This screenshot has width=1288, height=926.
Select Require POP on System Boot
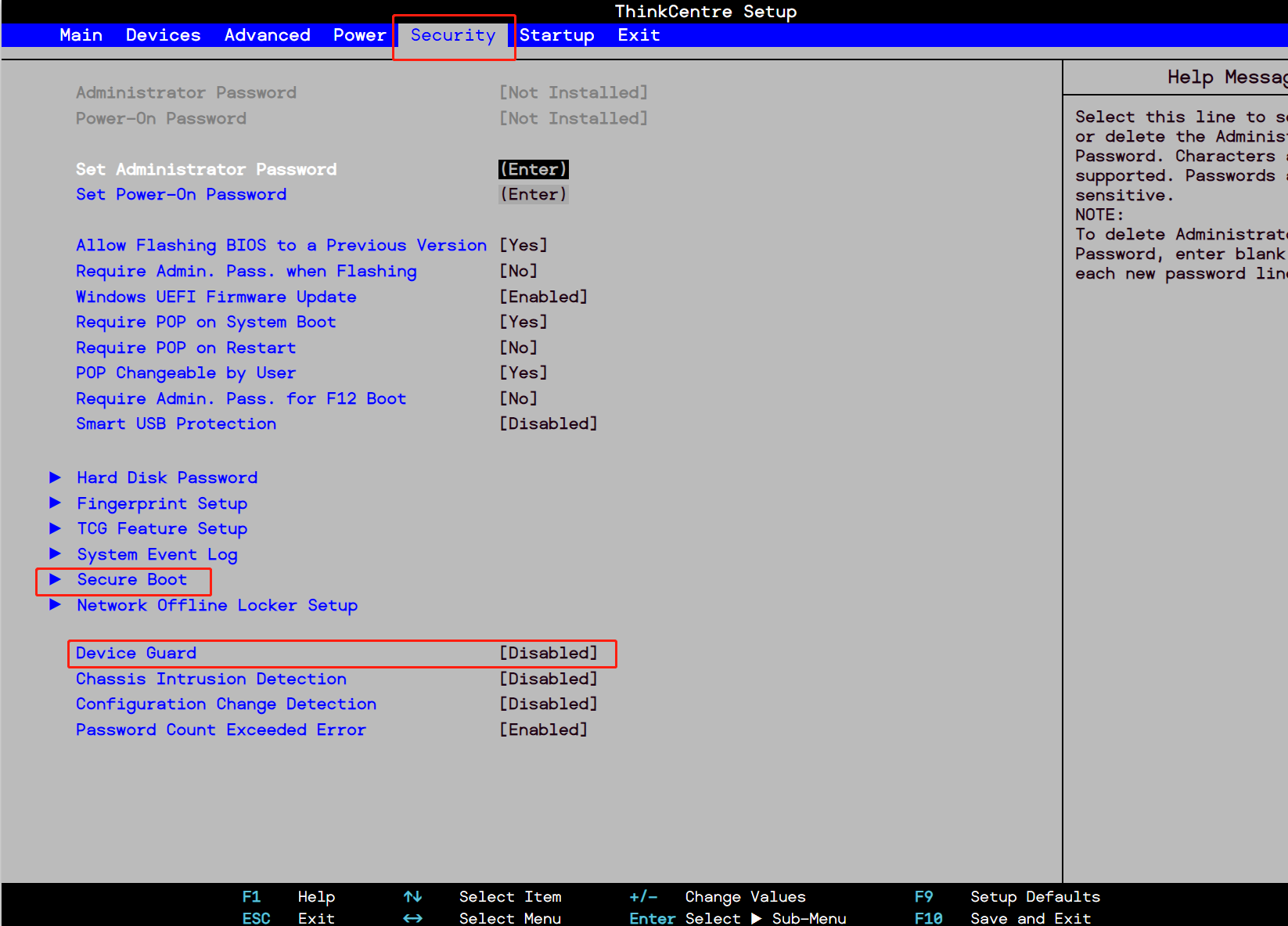[206, 322]
